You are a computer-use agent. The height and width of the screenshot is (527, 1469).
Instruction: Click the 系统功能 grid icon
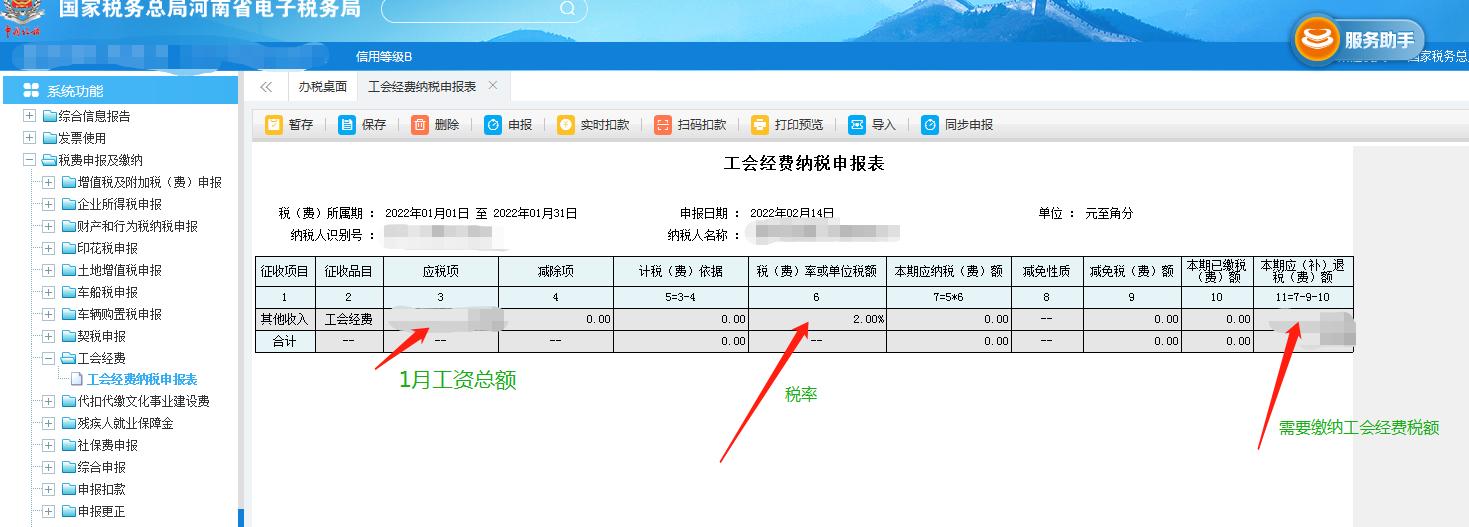tap(31, 91)
